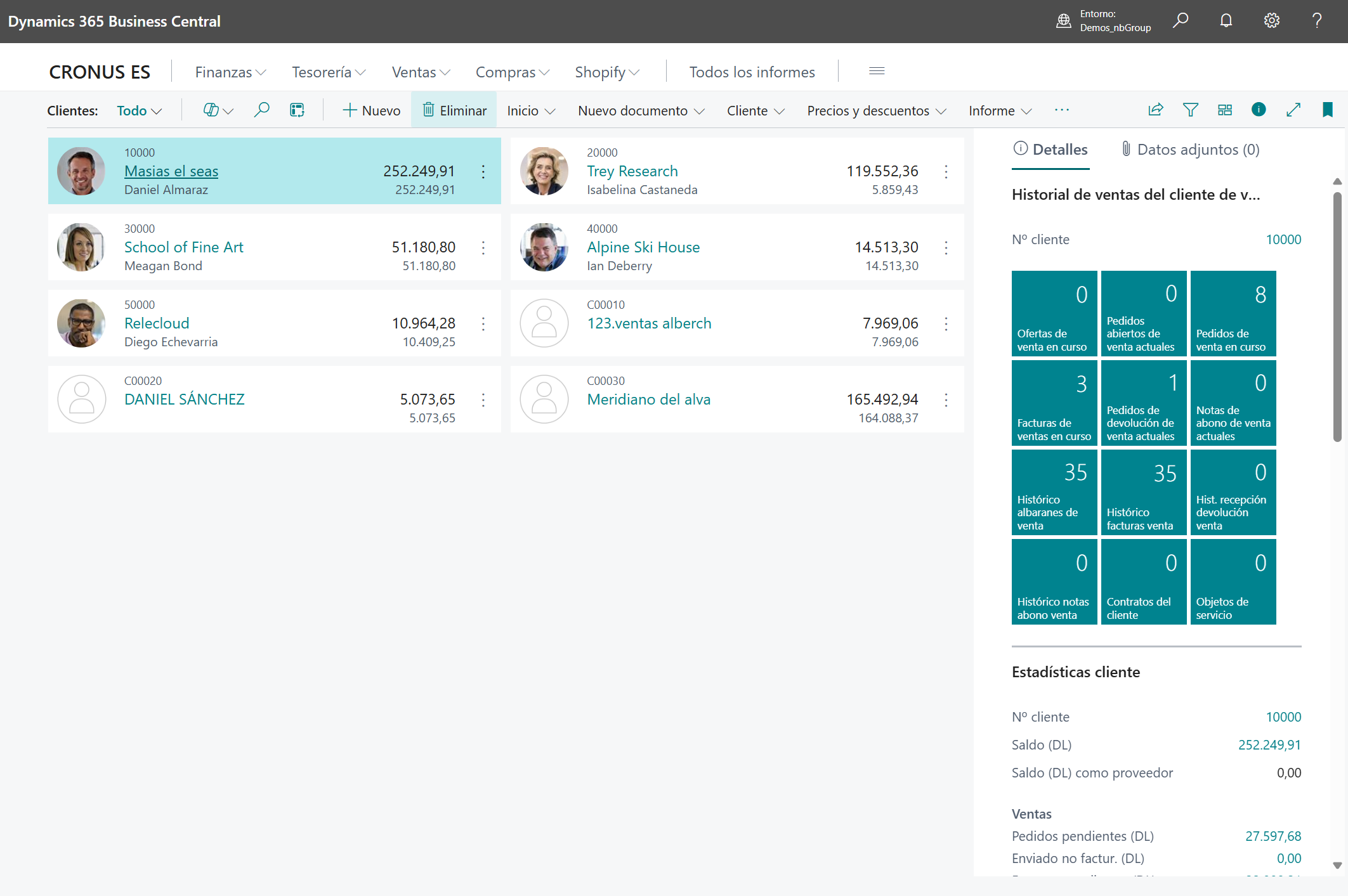
Task: Search the Clientes list with magnifier
Action: click(261, 110)
